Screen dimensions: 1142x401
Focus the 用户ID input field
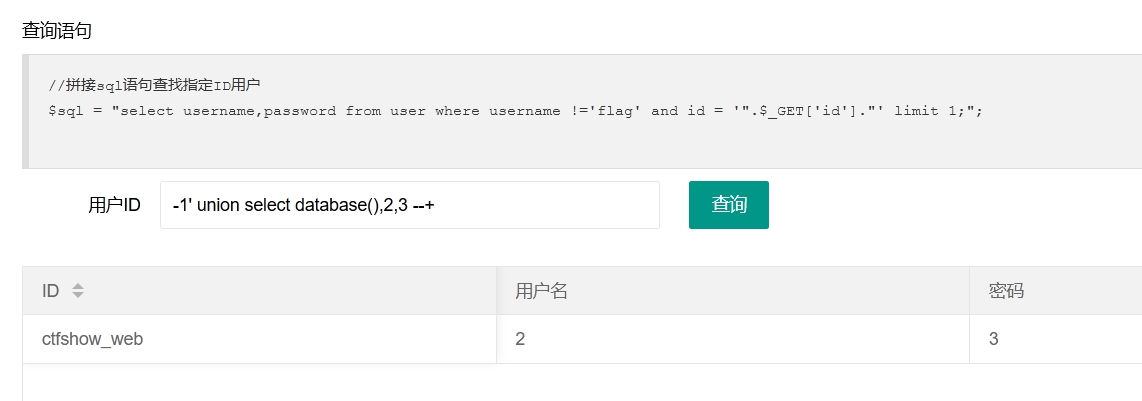[410, 205]
